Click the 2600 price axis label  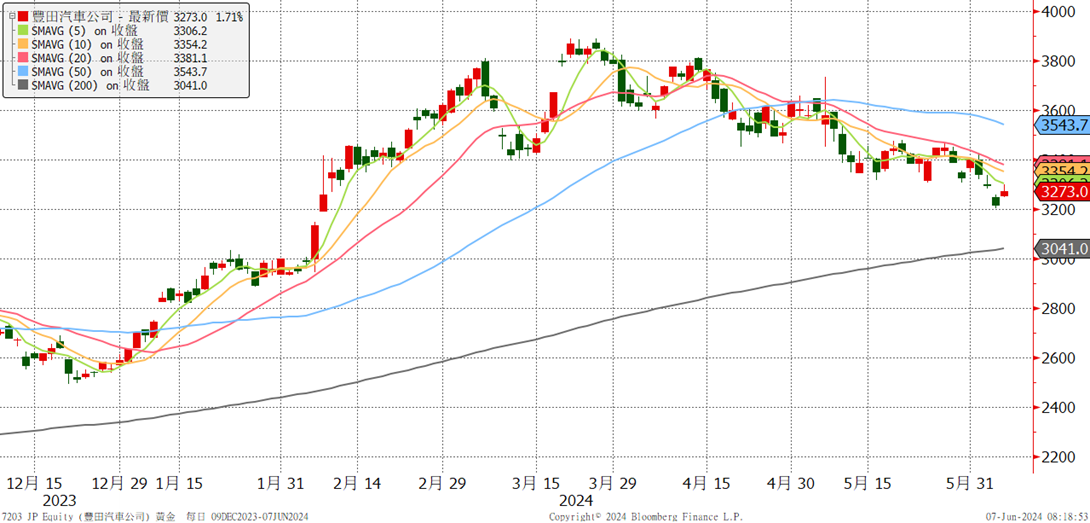click(x=1058, y=358)
